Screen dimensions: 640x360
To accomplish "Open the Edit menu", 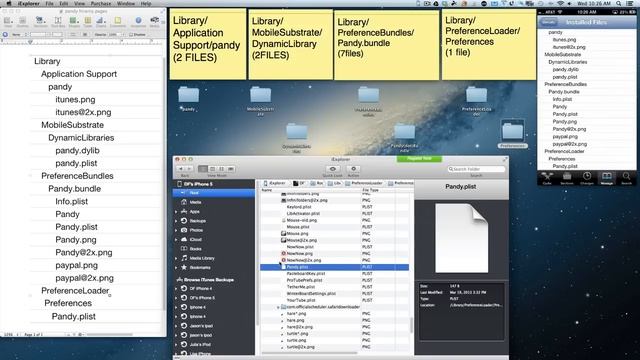I will pos(64,3).
